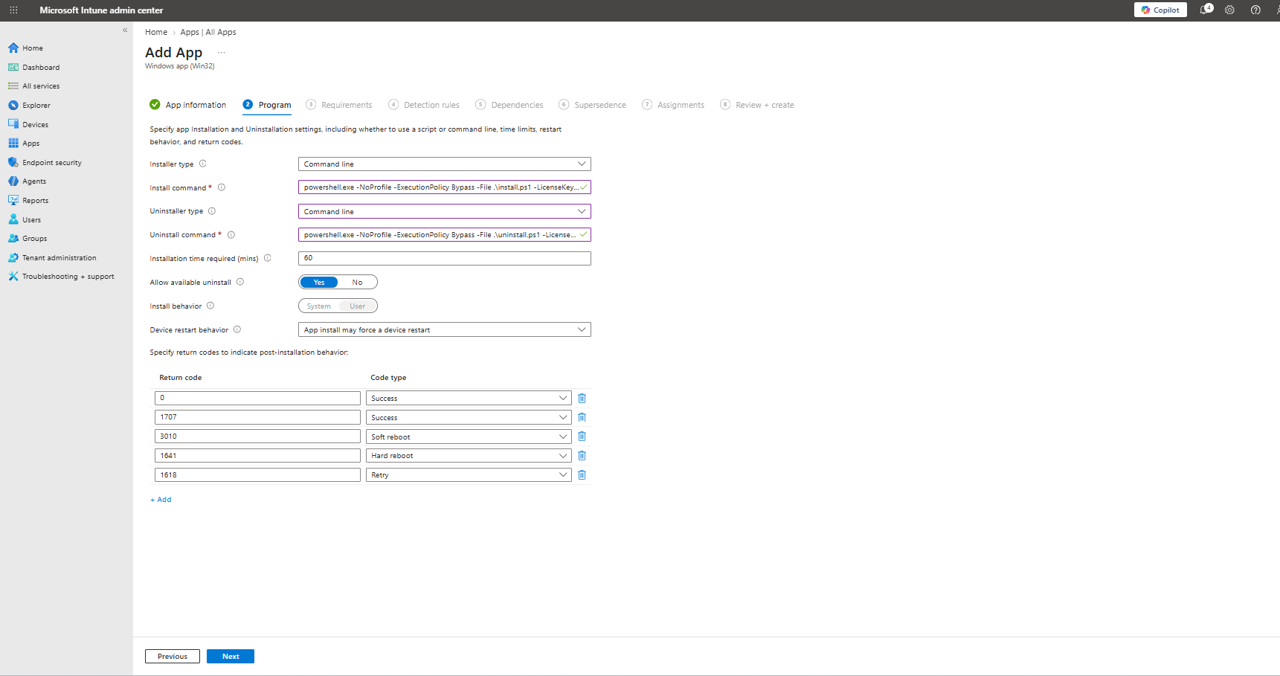
Task: Delete the return code 1641 row
Action: pos(582,455)
